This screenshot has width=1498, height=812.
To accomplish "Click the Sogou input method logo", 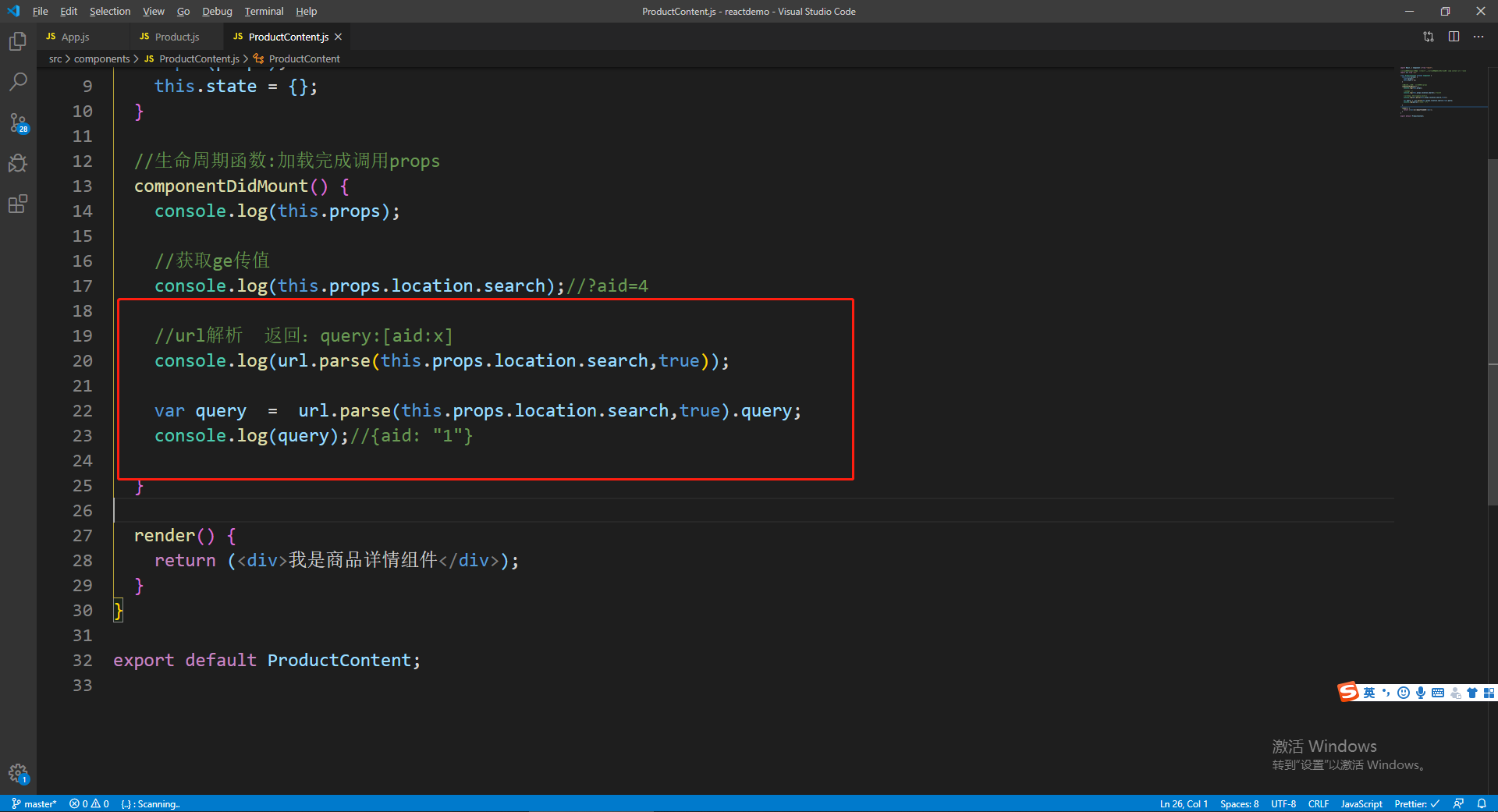I will coord(1348,692).
